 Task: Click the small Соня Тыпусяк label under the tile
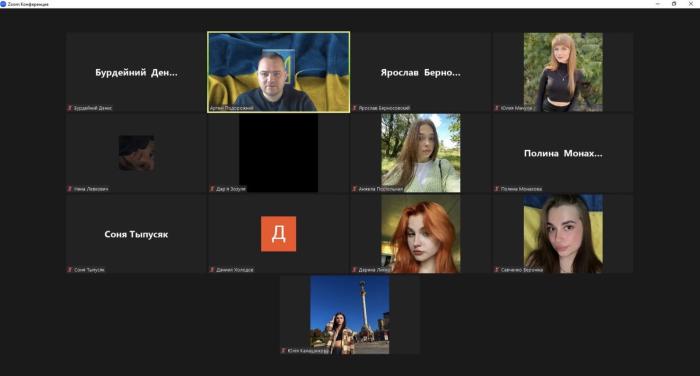89,270
